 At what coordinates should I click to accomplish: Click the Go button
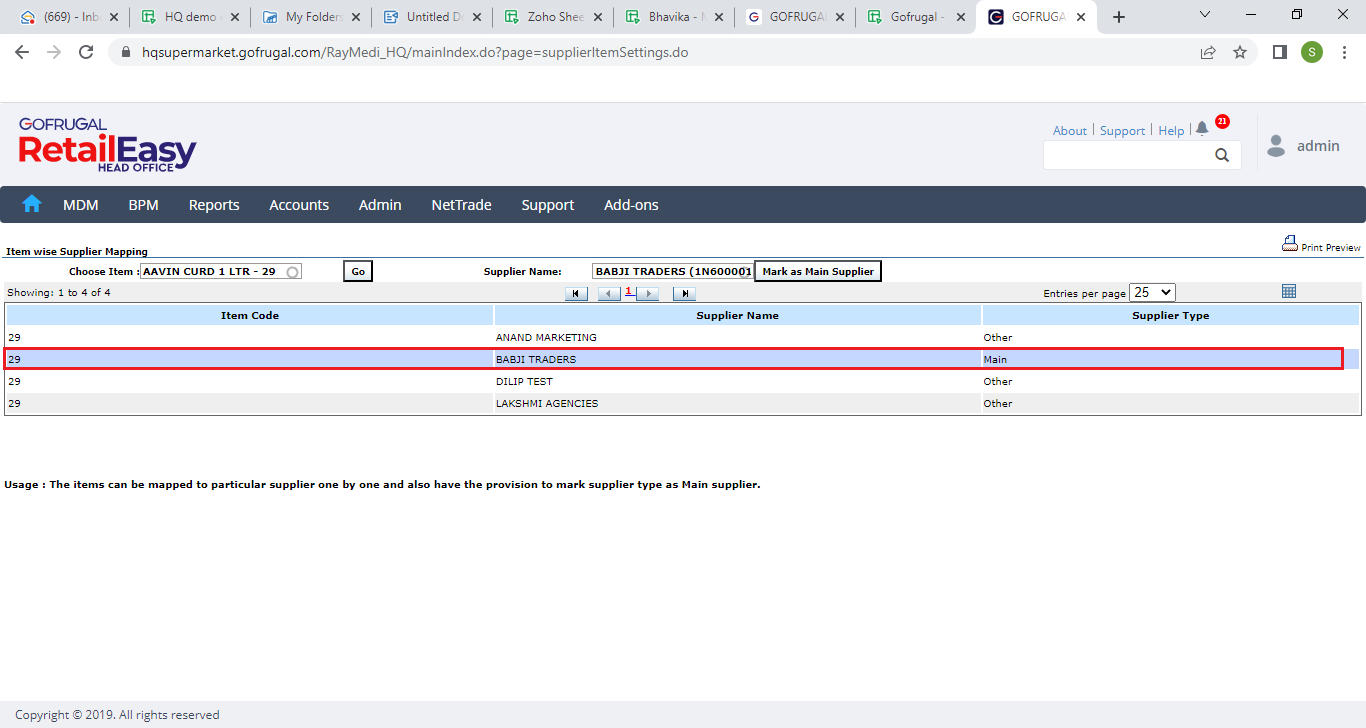point(358,271)
